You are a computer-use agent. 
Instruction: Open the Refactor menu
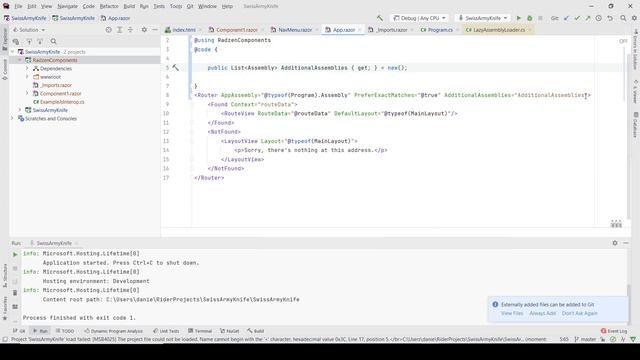[x=109, y=6]
